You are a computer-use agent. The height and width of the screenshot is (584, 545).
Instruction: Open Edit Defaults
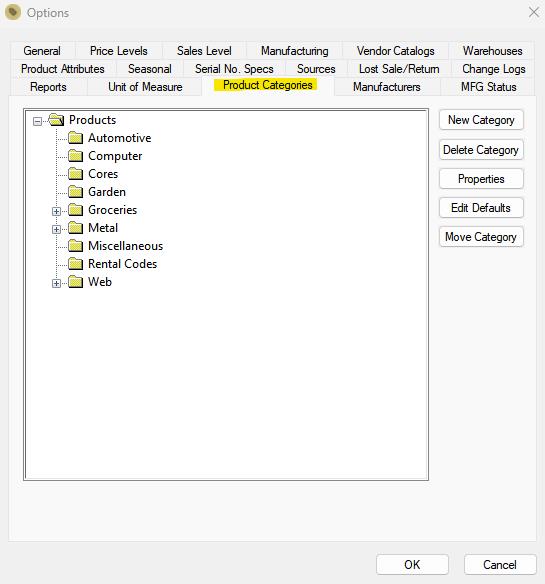pyautogui.click(x=481, y=208)
